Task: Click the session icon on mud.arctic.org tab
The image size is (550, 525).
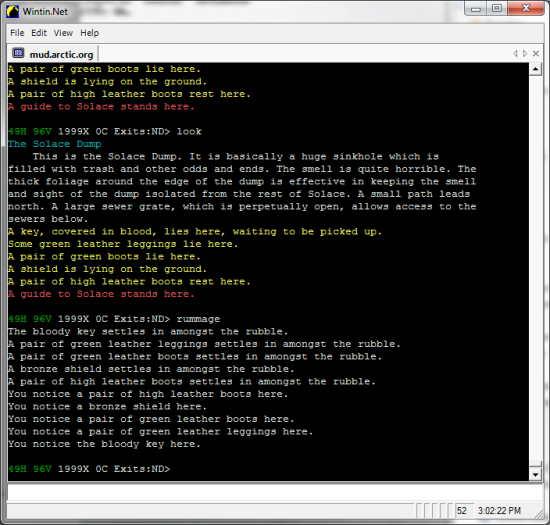Action: tap(18, 53)
